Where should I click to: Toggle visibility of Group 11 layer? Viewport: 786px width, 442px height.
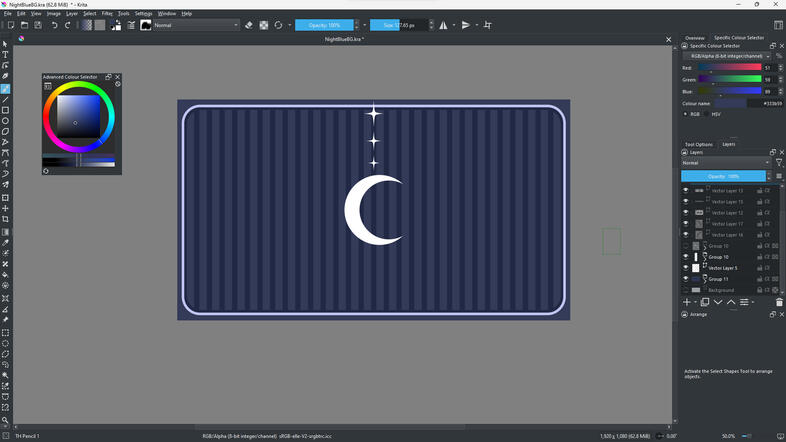[x=686, y=279]
